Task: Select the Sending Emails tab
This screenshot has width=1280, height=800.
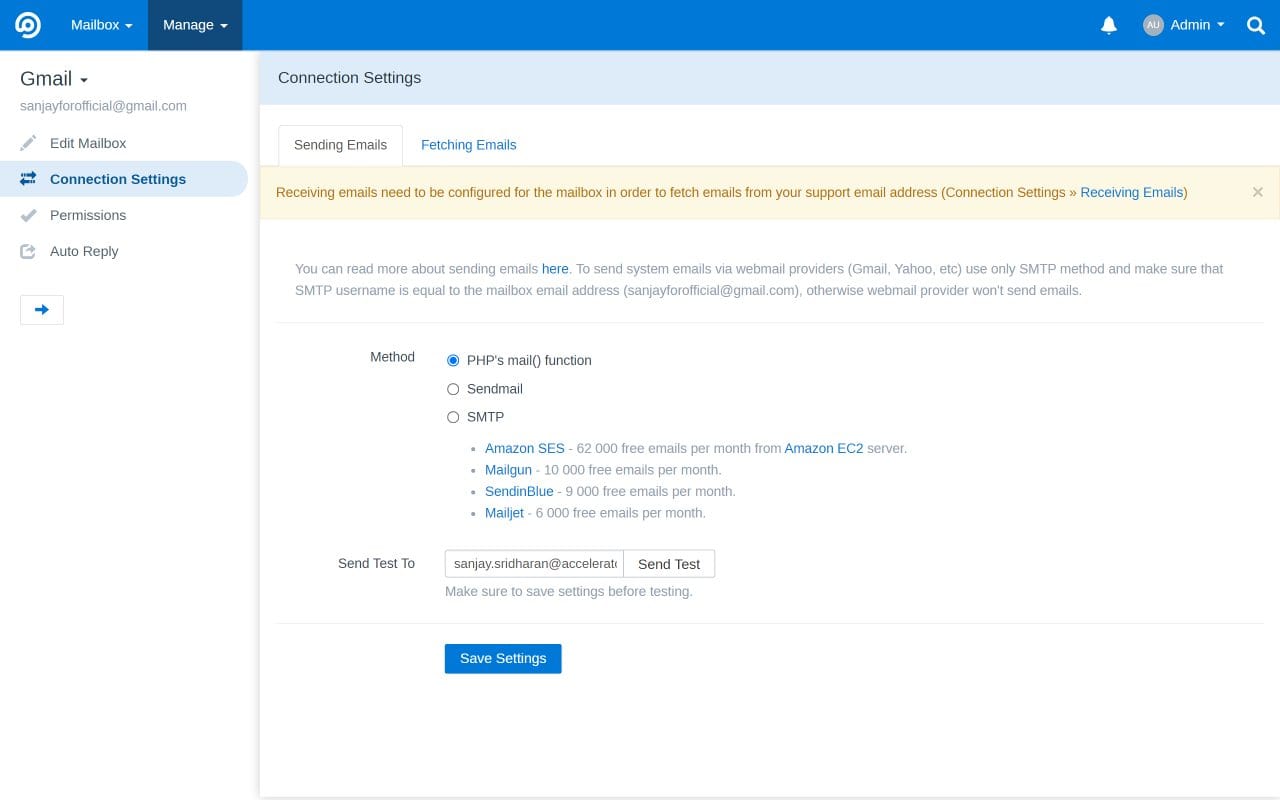Action: point(340,145)
